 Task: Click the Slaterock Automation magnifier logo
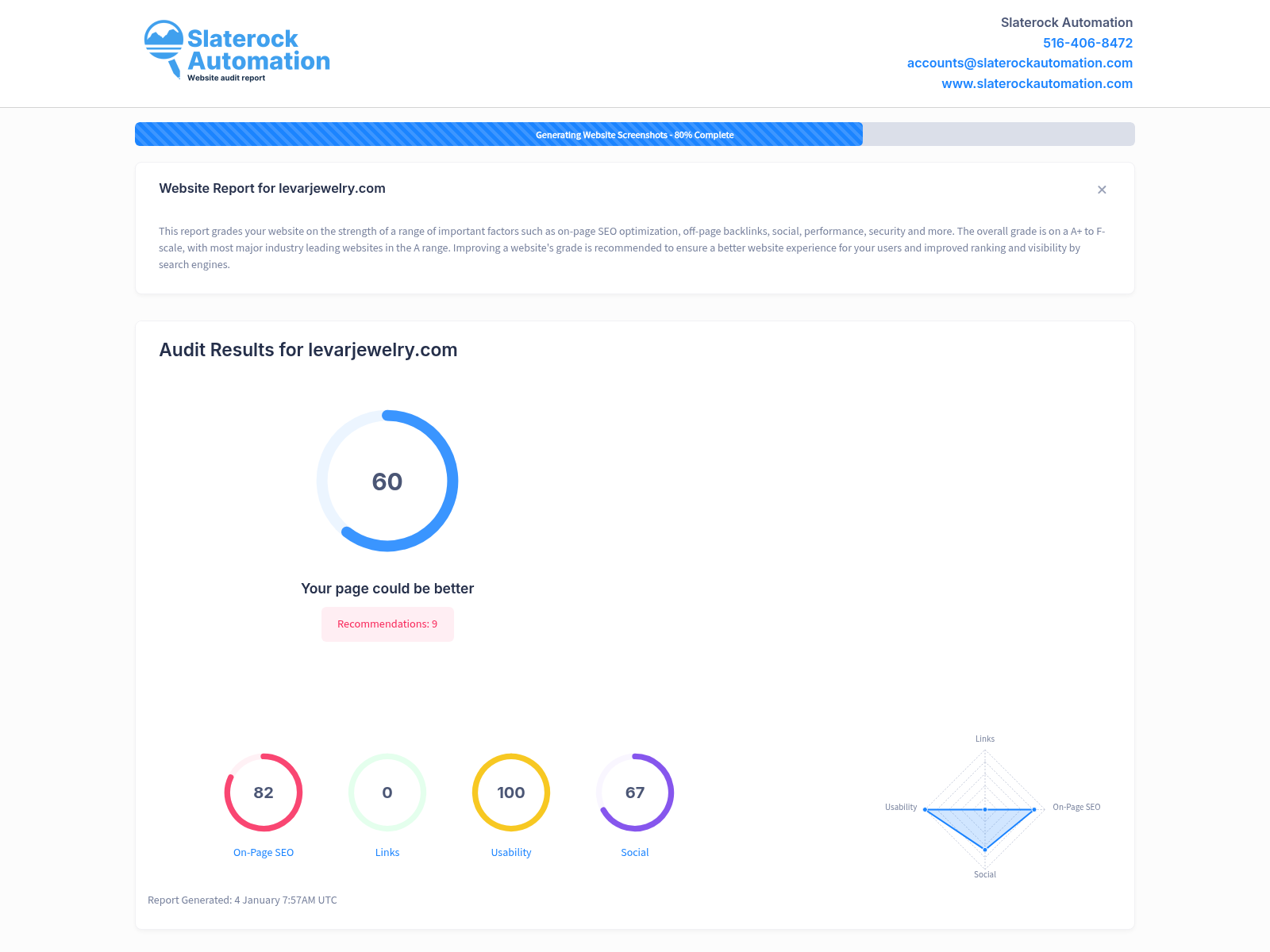237,51
